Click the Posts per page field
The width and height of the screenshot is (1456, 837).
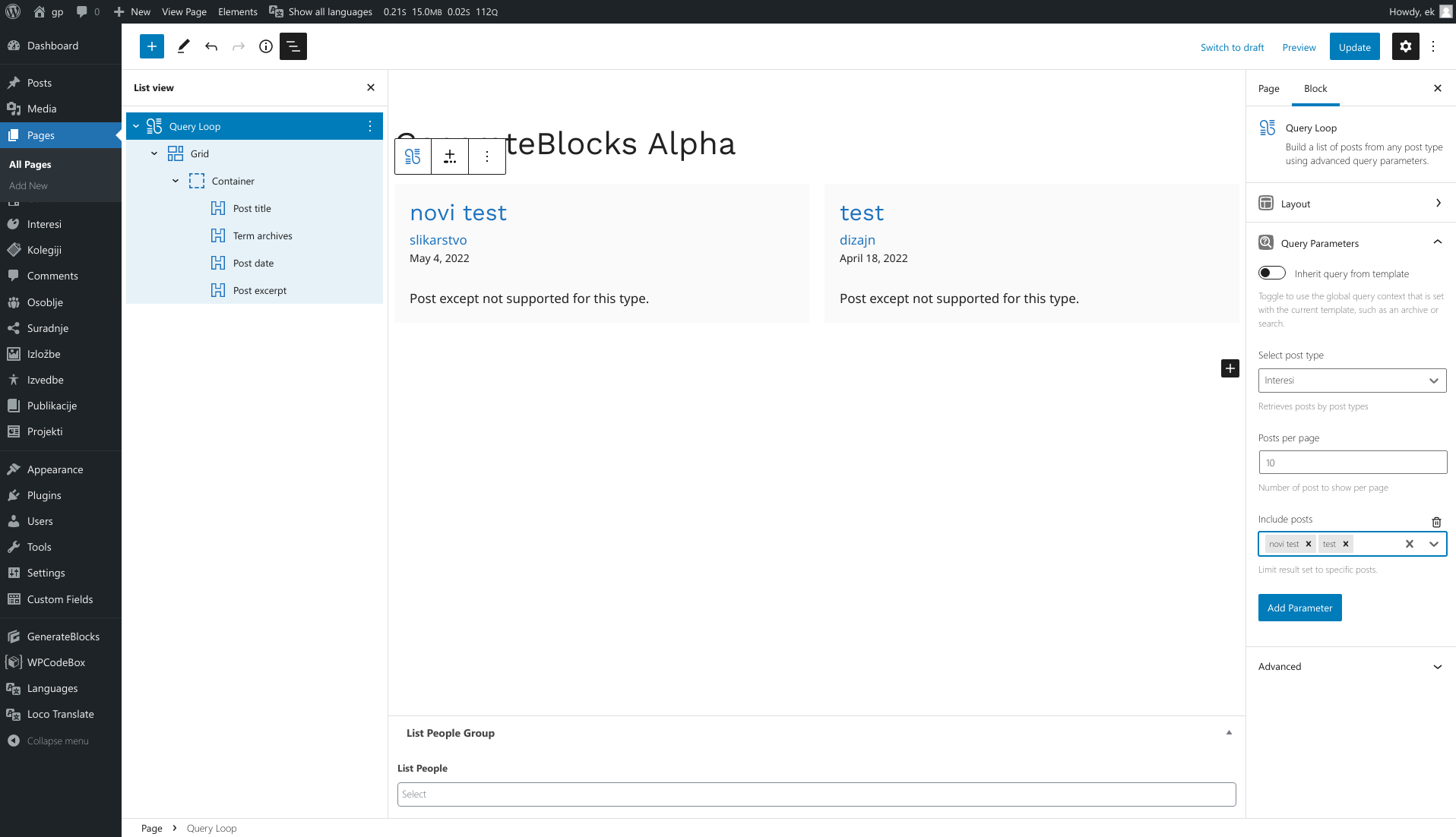[1352, 463]
